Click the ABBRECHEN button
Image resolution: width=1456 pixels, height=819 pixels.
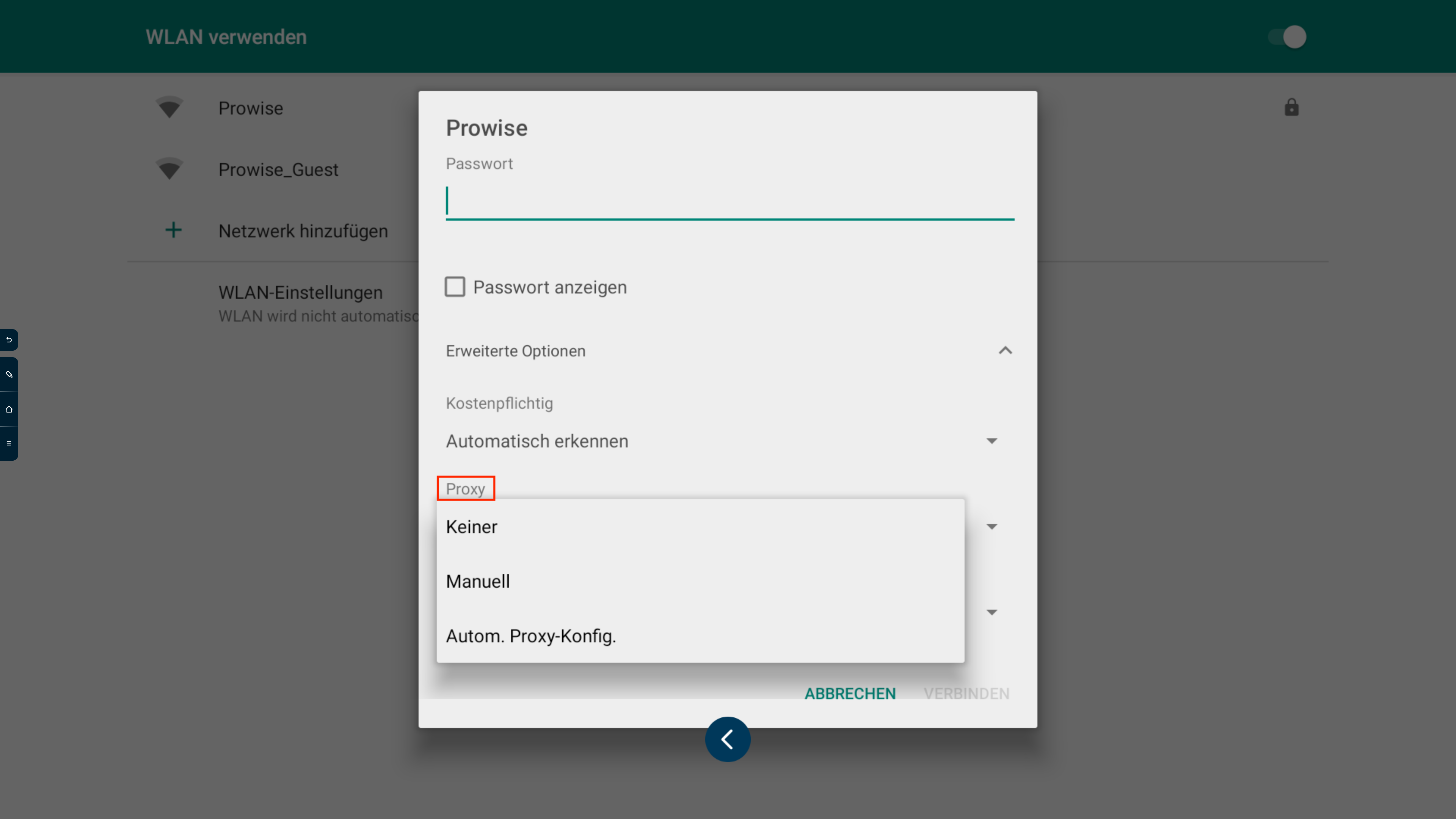click(850, 693)
